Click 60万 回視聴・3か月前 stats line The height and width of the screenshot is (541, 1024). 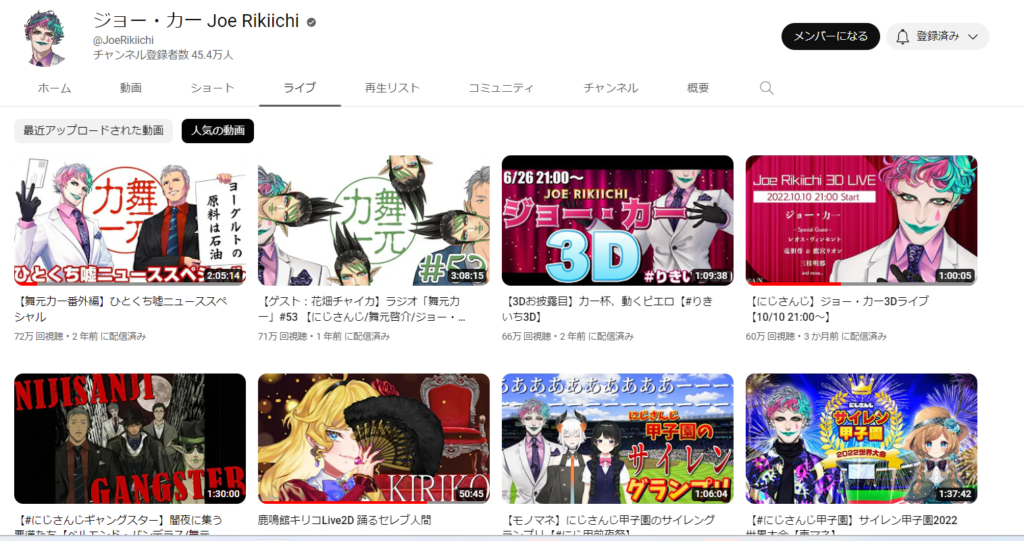816,336
